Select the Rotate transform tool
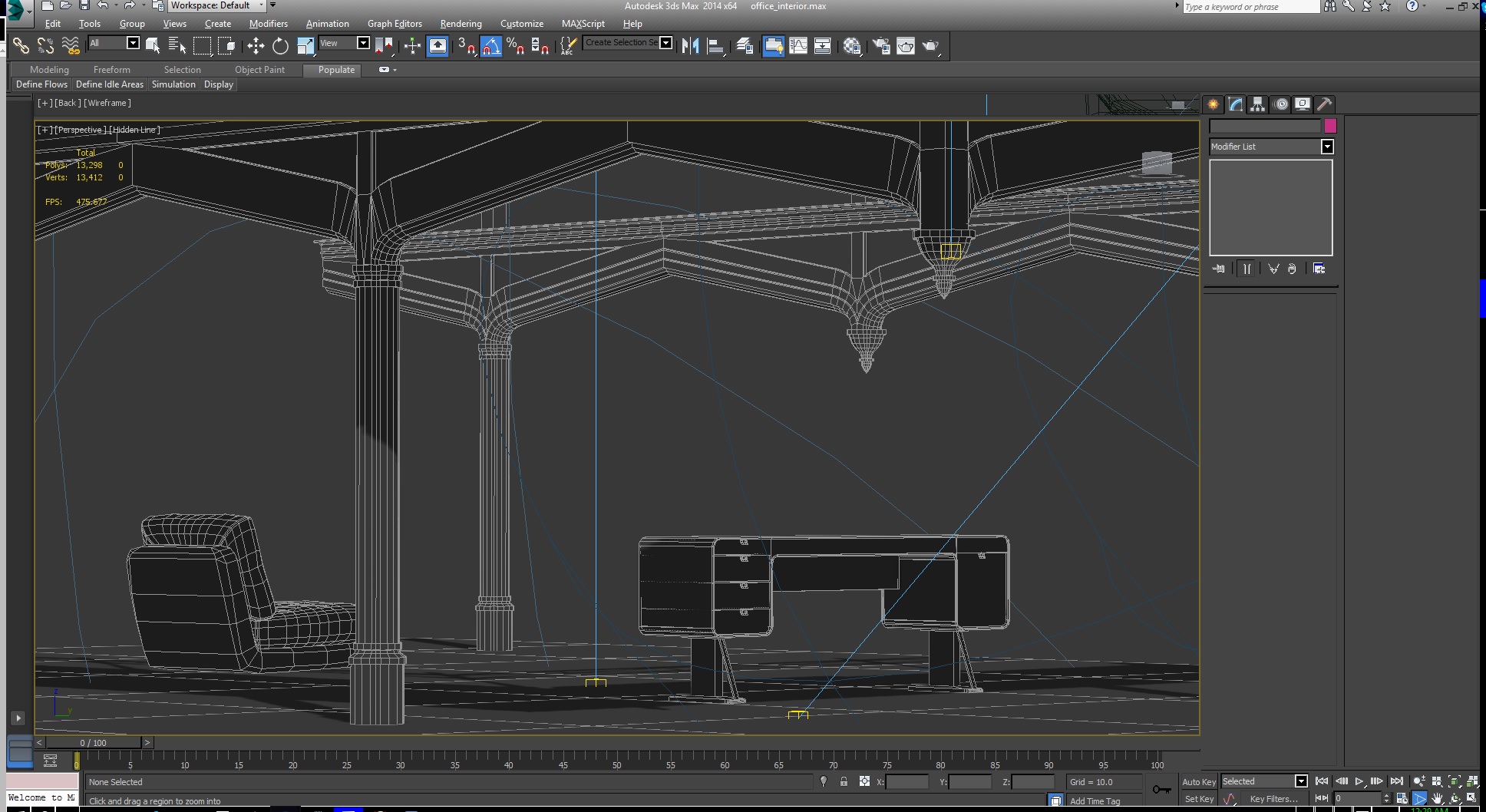The height and width of the screenshot is (812, 1486). point(280,46)
